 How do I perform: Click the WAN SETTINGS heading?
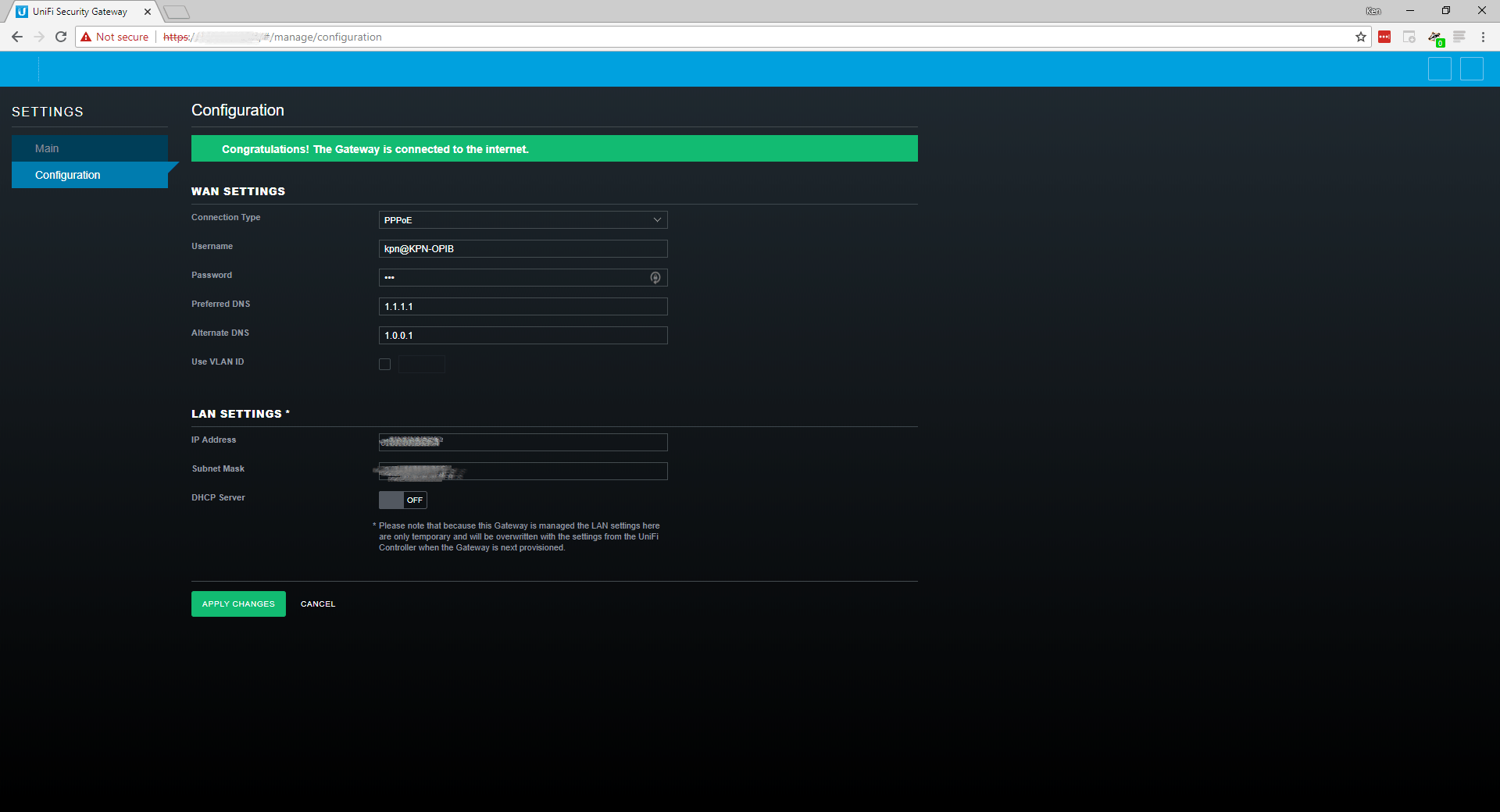tap(238, 191)
